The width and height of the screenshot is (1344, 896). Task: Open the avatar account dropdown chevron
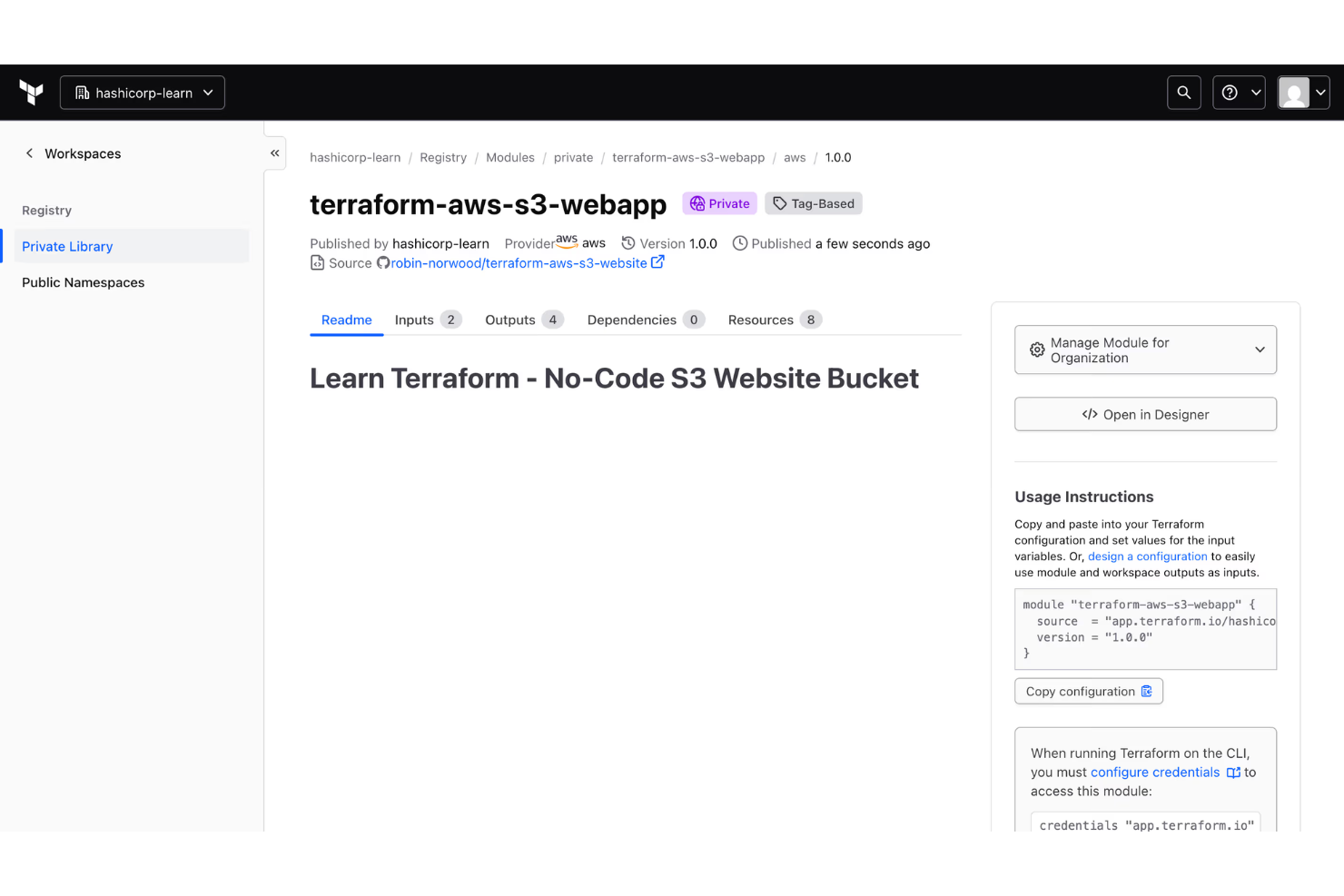(1319, 92)
